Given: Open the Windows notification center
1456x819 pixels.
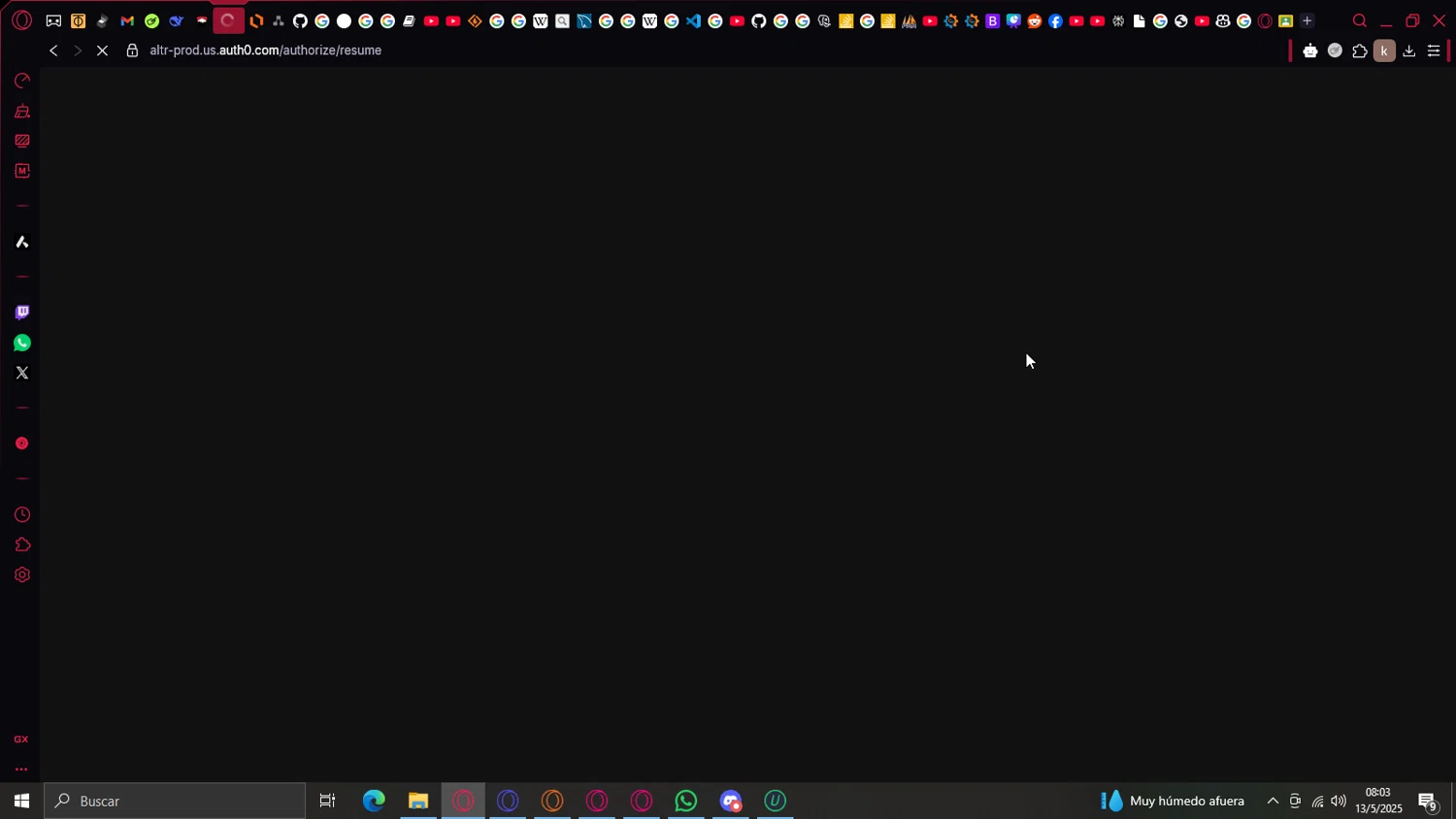Looking at the screenshot, I should point(1428,801).
